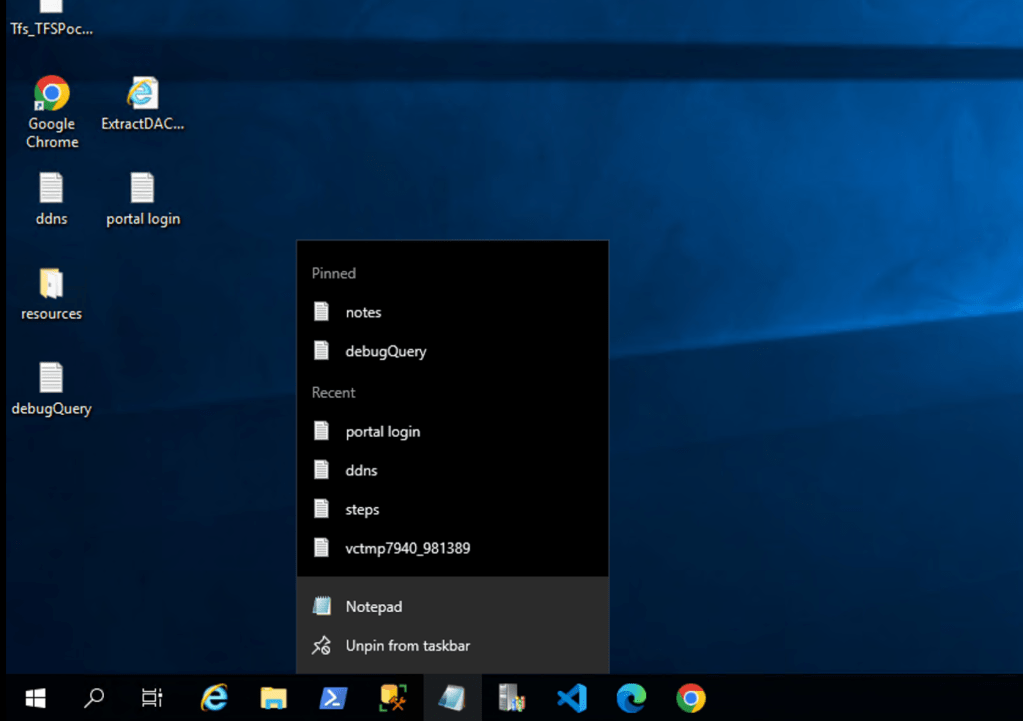Launch Notepad from jump list
Screen dimensions: 1023x721
pos(452,606)
